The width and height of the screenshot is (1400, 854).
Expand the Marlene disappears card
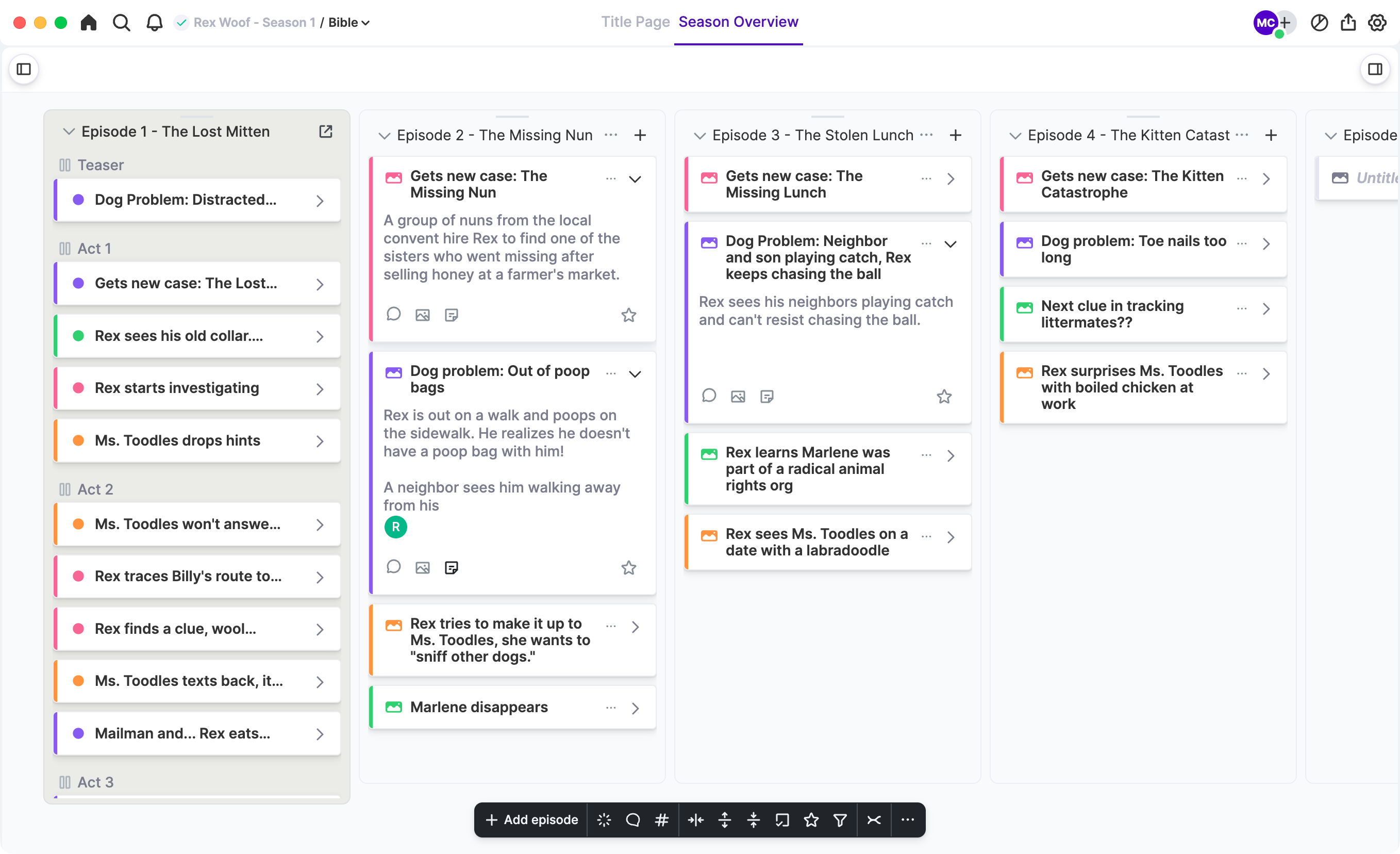[x=635, y=708]
